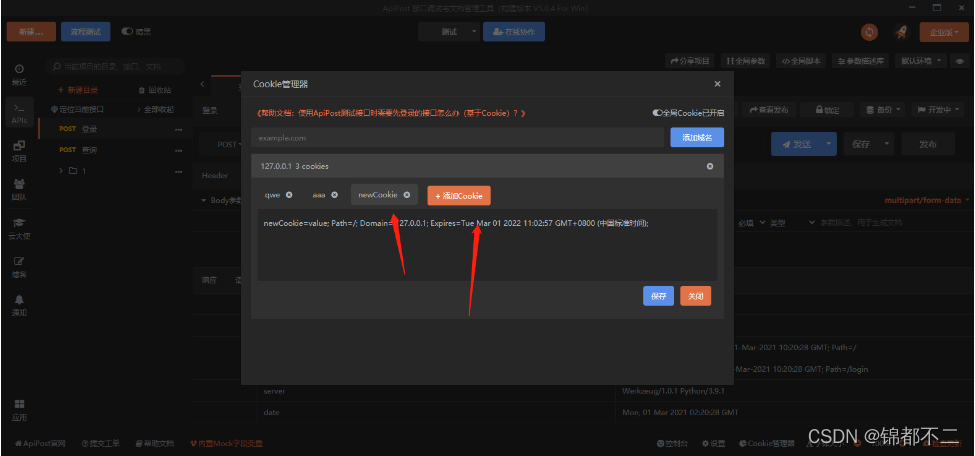Open the 开发中 status dropdown
Screen dimensions: 975x456
pos(938,109)
